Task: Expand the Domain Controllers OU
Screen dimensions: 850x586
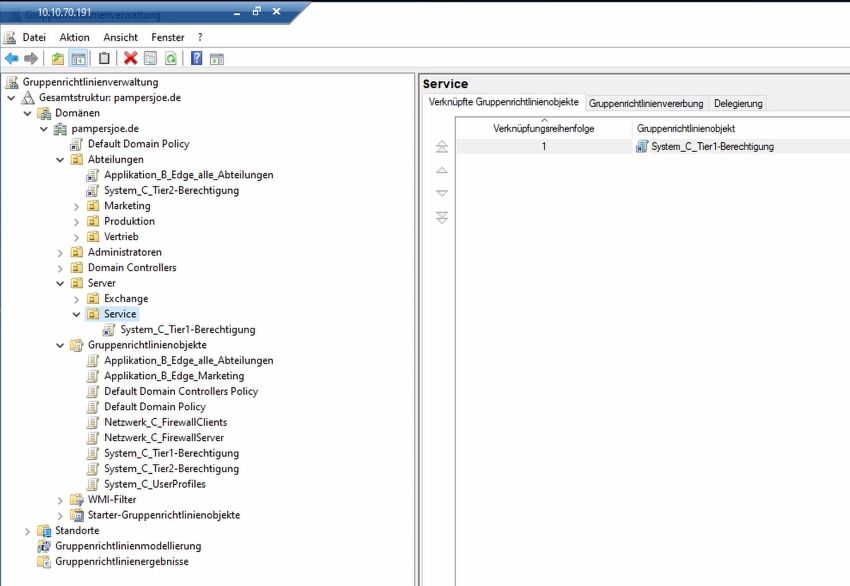Action: pos(60,268)
